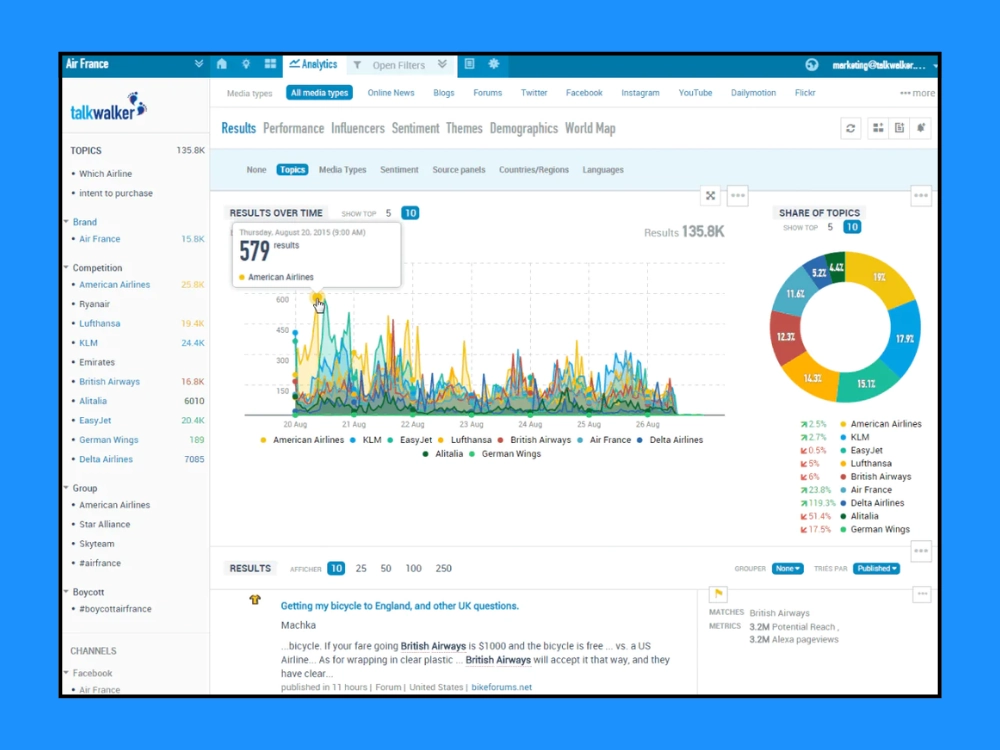The height and width of the screenshot is (750, 1000).
Task: Open the three-dot menu above Results list
Action: point(921,551)
